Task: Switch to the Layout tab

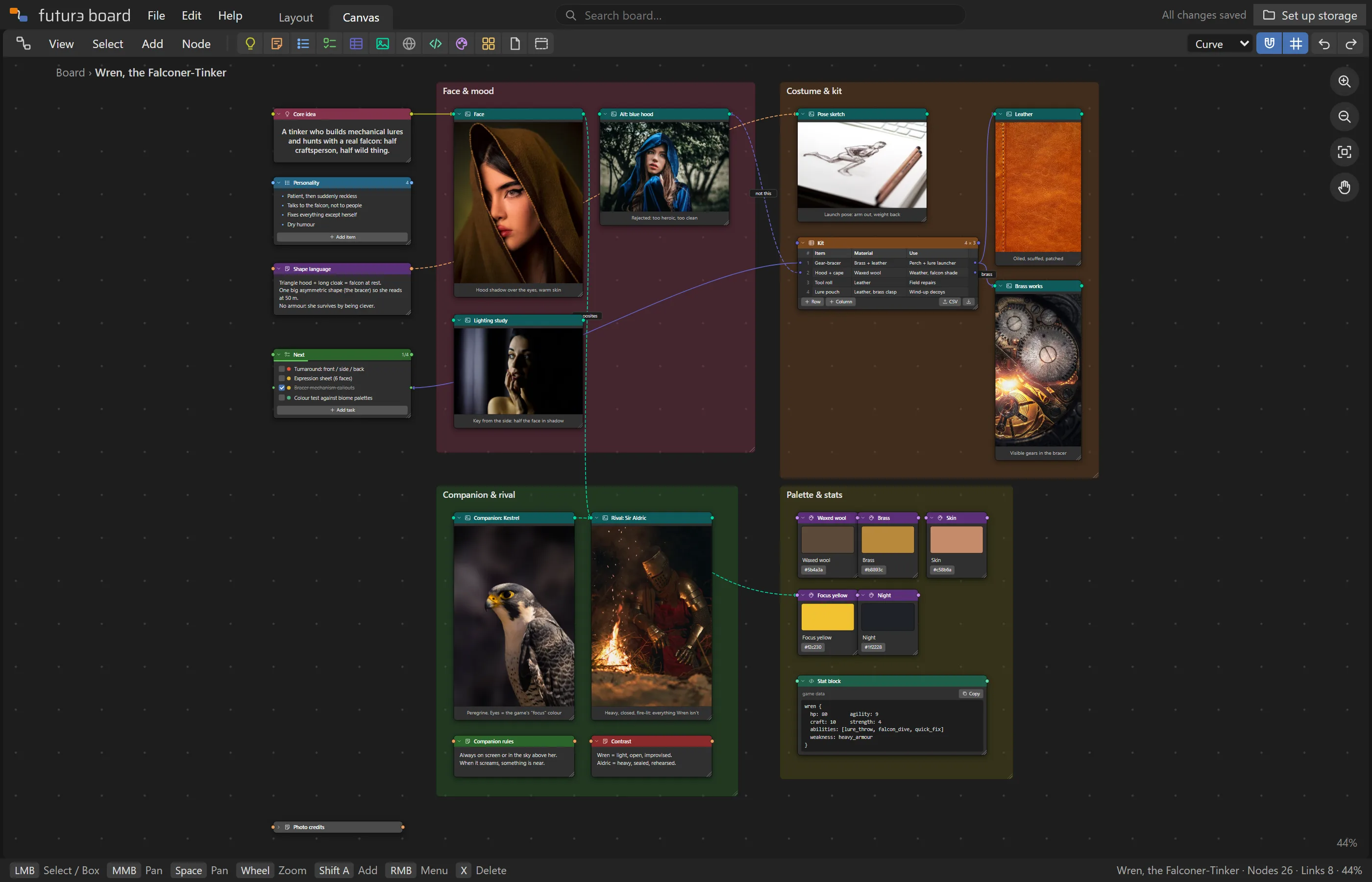Action: 295,17
